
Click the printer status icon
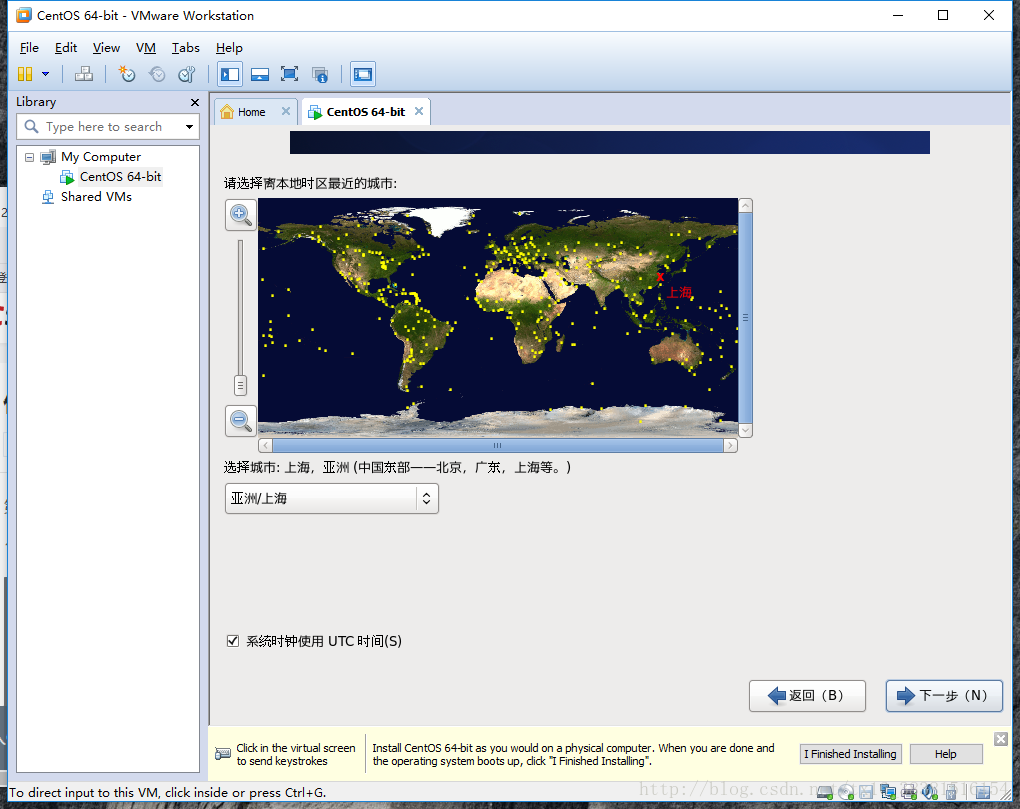(909, 791)
